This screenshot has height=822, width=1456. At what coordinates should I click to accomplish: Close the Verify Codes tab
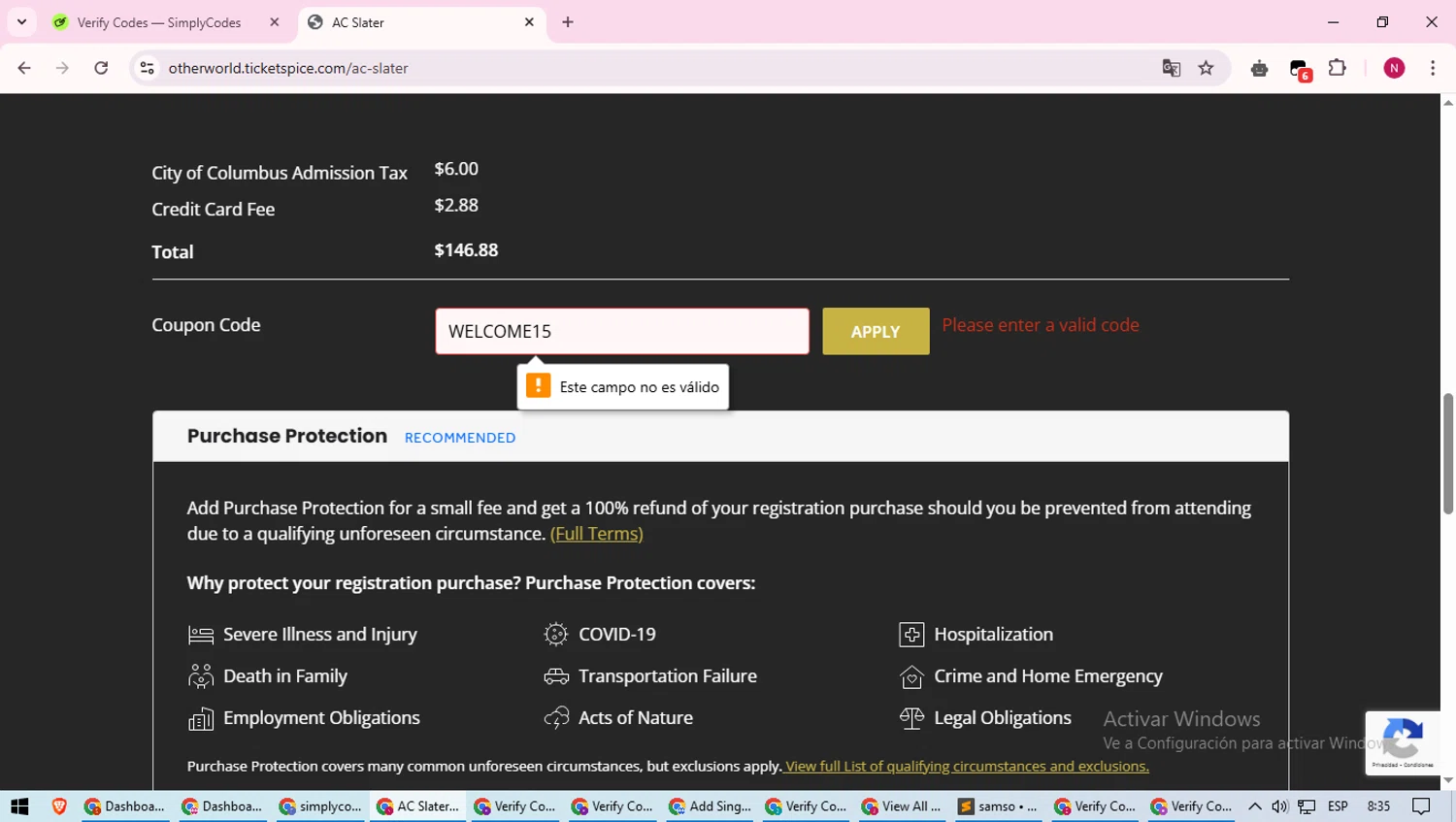click(275, 21)
